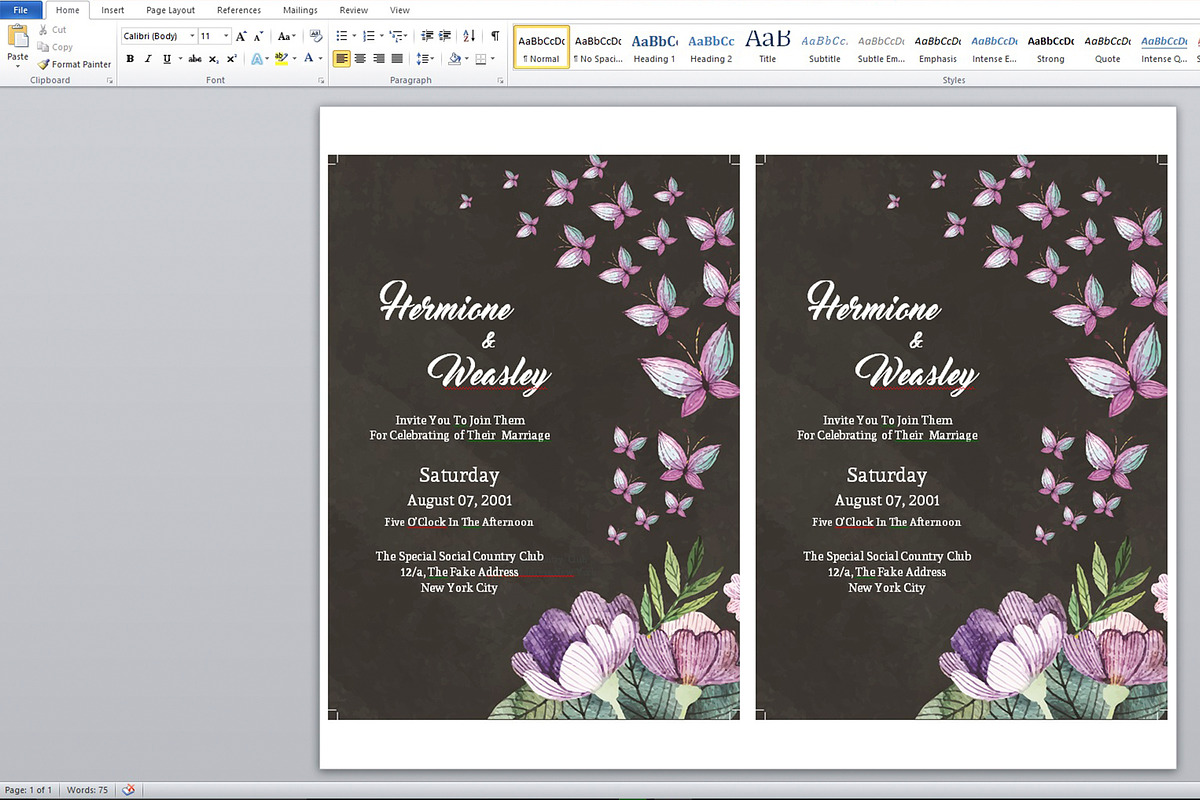
Task: Apply strikethrough formatting
Action: [195, 59]
